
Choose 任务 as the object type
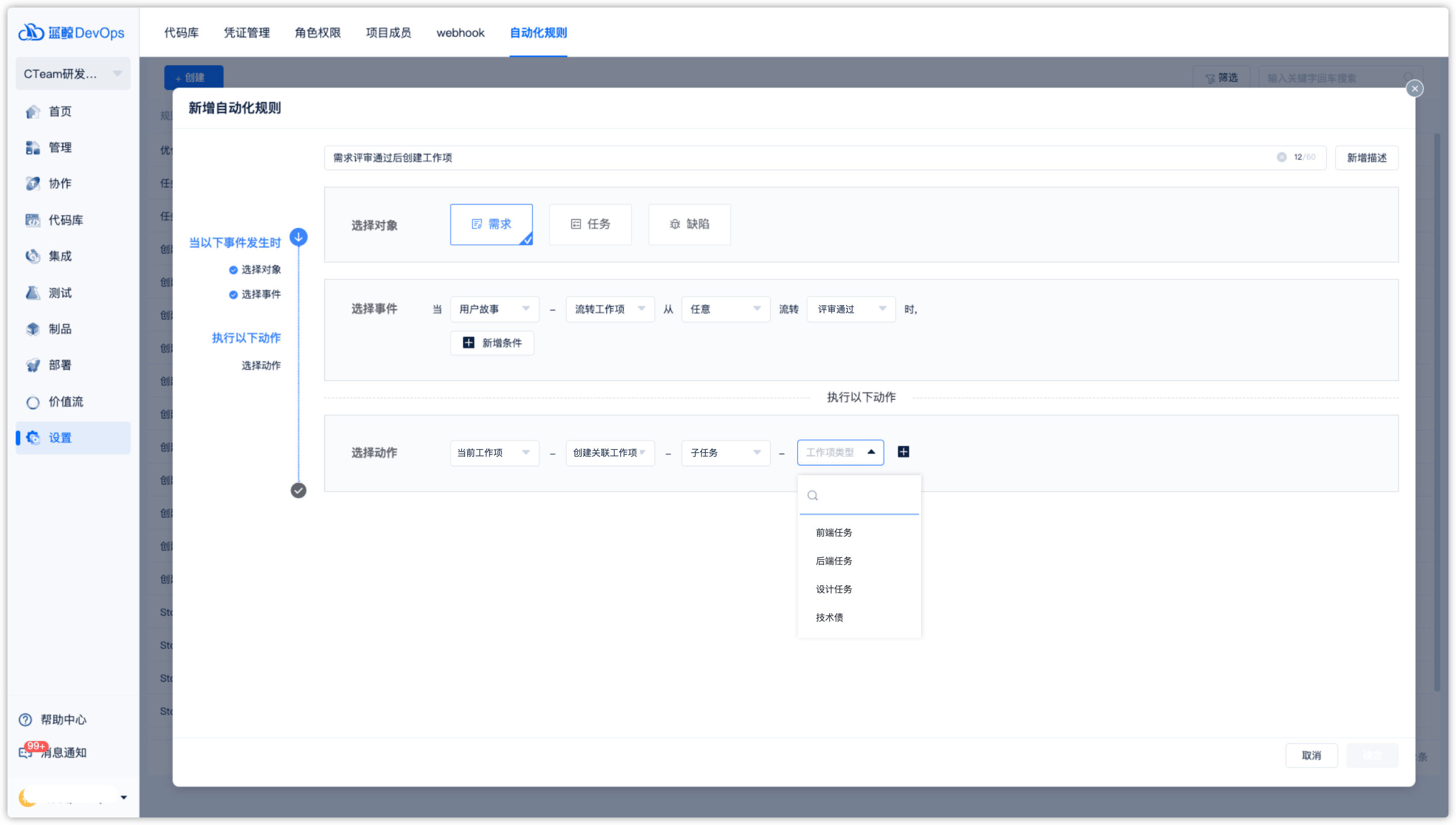[x=590, y=224]
